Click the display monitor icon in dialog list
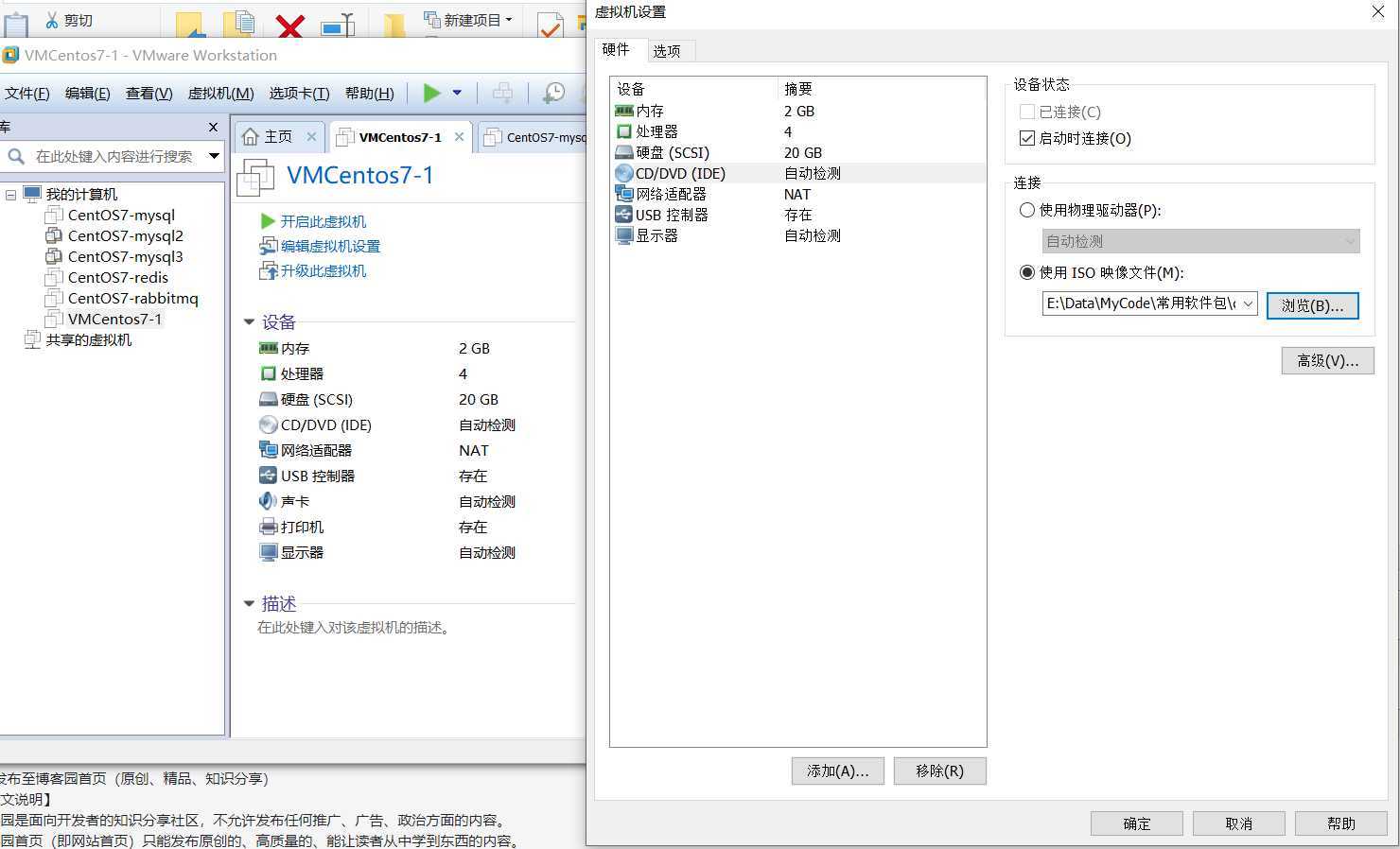 624,235
